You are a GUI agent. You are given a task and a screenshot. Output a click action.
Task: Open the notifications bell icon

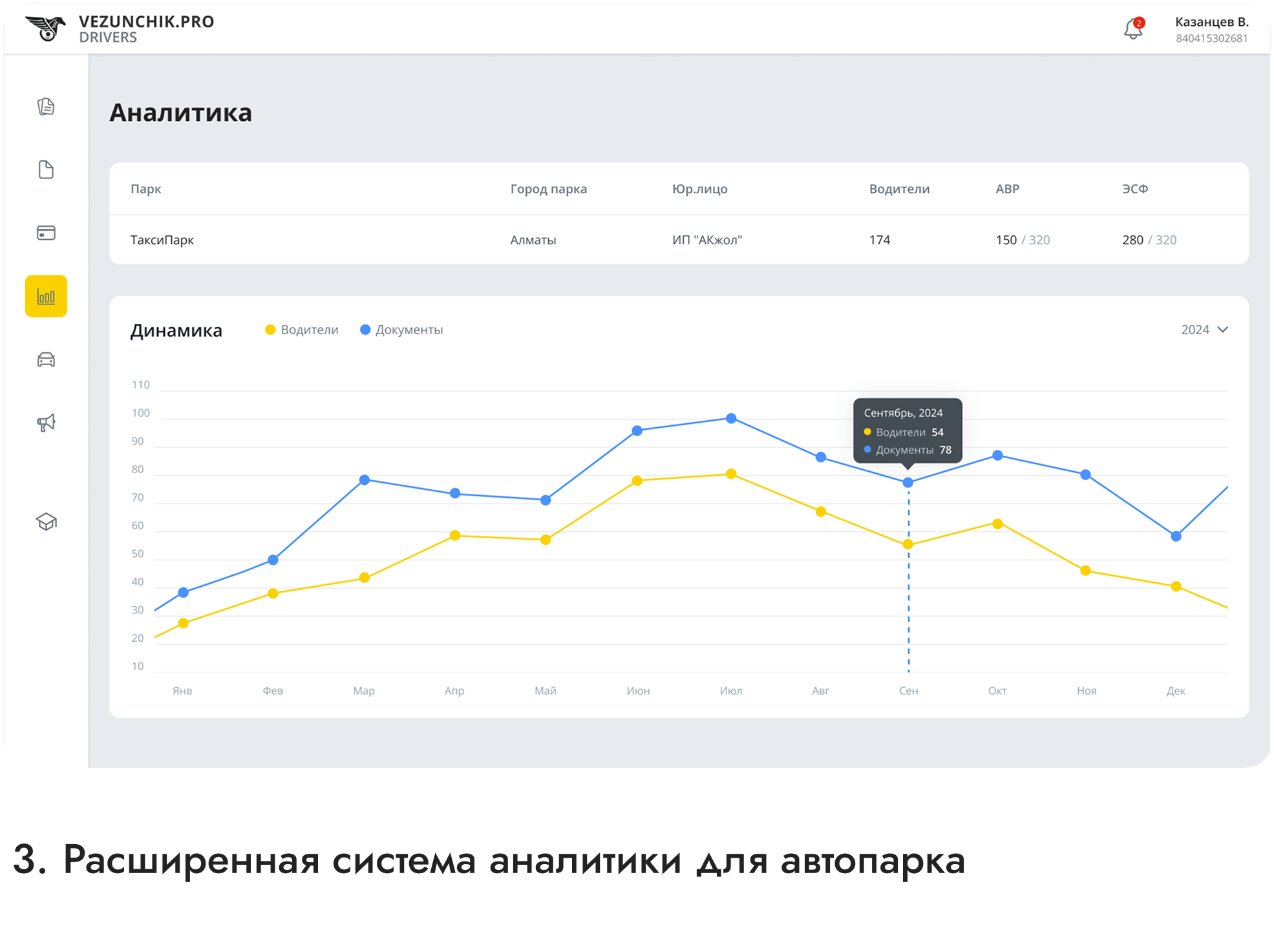pyautogui.click(x=1132, y=29)
